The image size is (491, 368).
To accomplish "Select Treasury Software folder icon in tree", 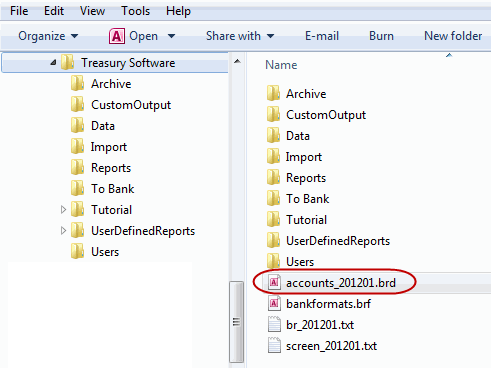I will coord(68,62).
